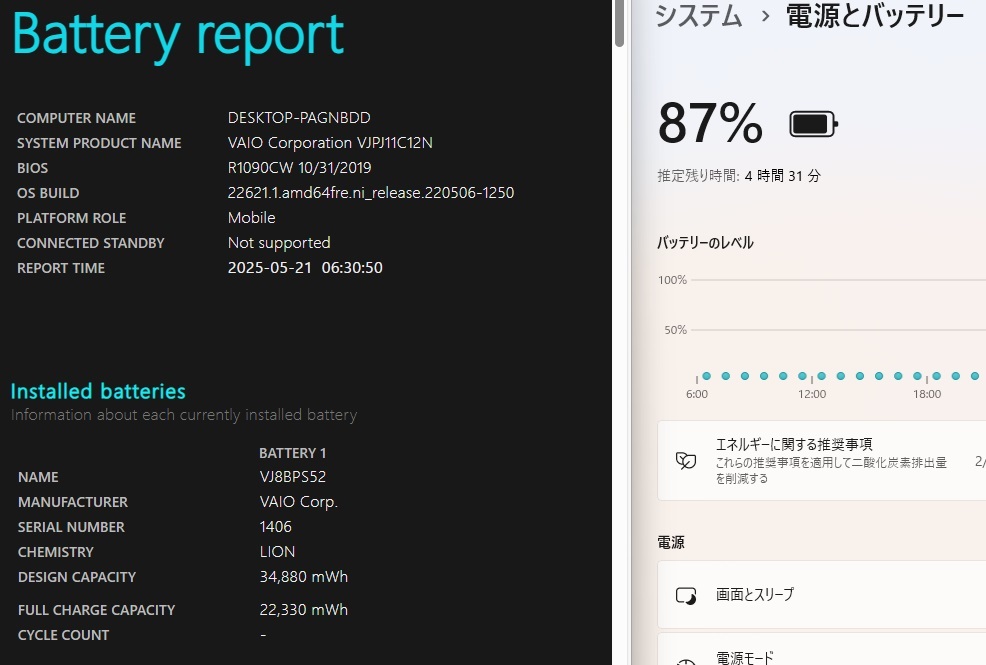
Task: Click the MANUFACTURER label
Action: [x=73, y=502]
